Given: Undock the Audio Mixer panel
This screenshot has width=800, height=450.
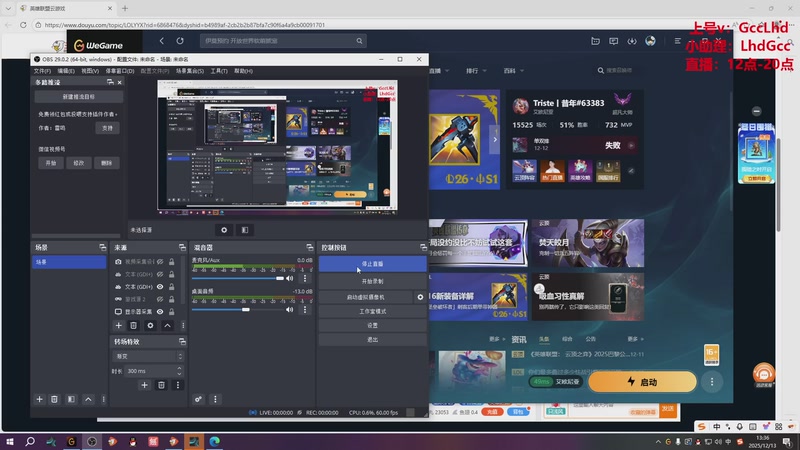Looking at the screenshot, I should pyautogui.click(x=310, y=247).
